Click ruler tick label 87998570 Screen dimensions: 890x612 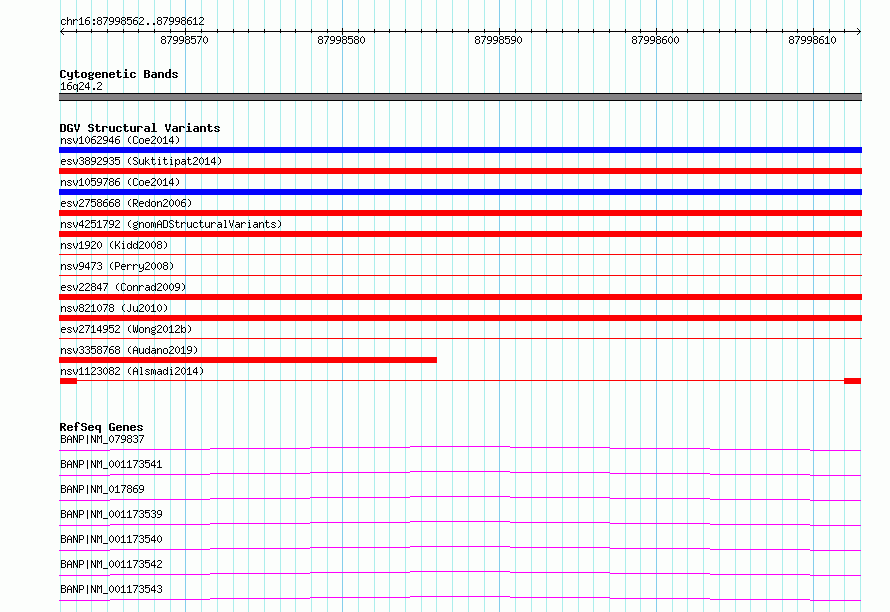coord(184,40)
